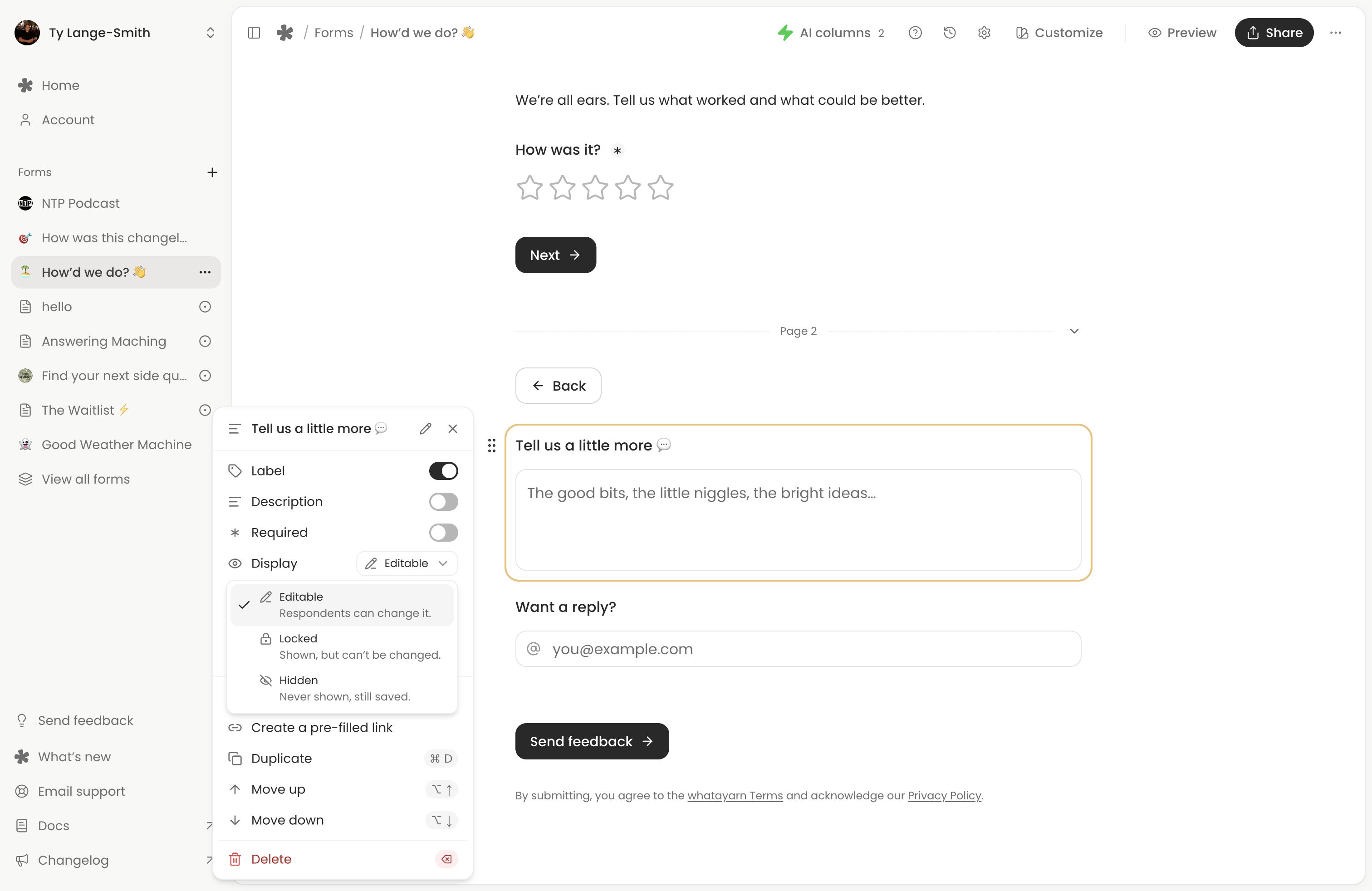This screenshot has width=1372, height=891.
Task: Open version history clock icon
Action: [950, 33]
